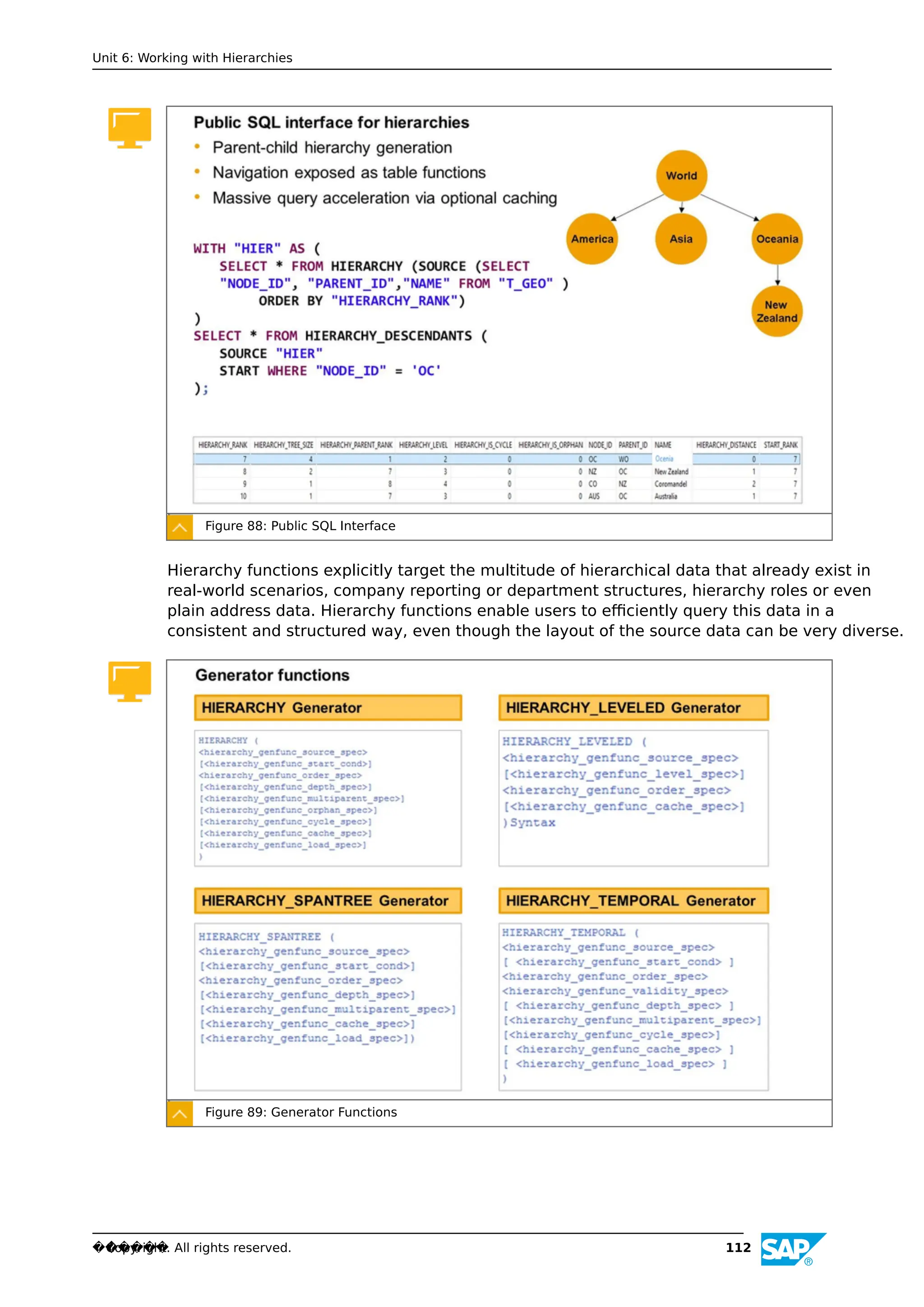The width and height of the screenshot is (924, 1307).
Task: Collapse Figure 88 using its caption chevron
Action: (180, 527)
